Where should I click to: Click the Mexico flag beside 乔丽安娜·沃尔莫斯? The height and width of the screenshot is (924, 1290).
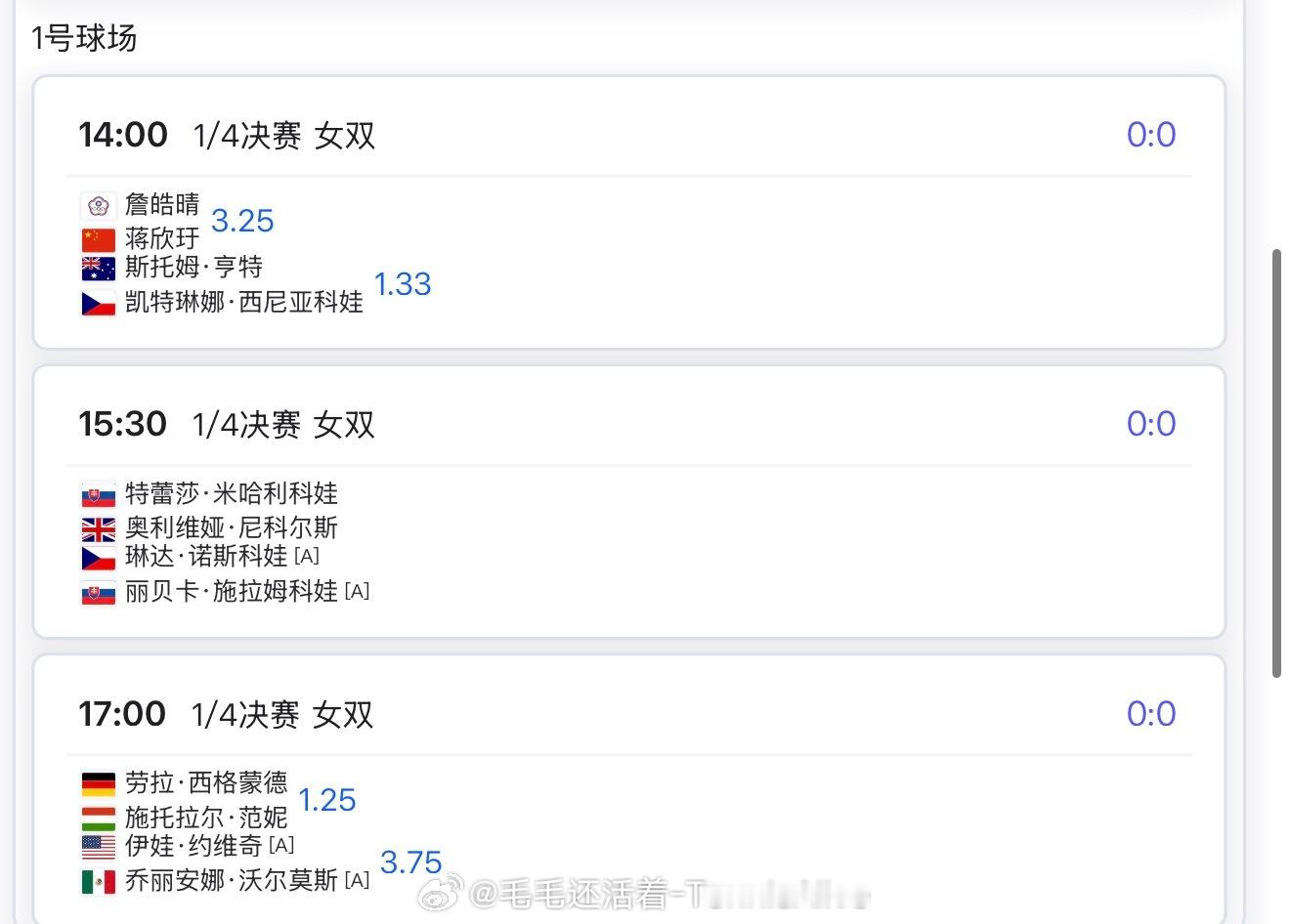(x=98, y=881)
